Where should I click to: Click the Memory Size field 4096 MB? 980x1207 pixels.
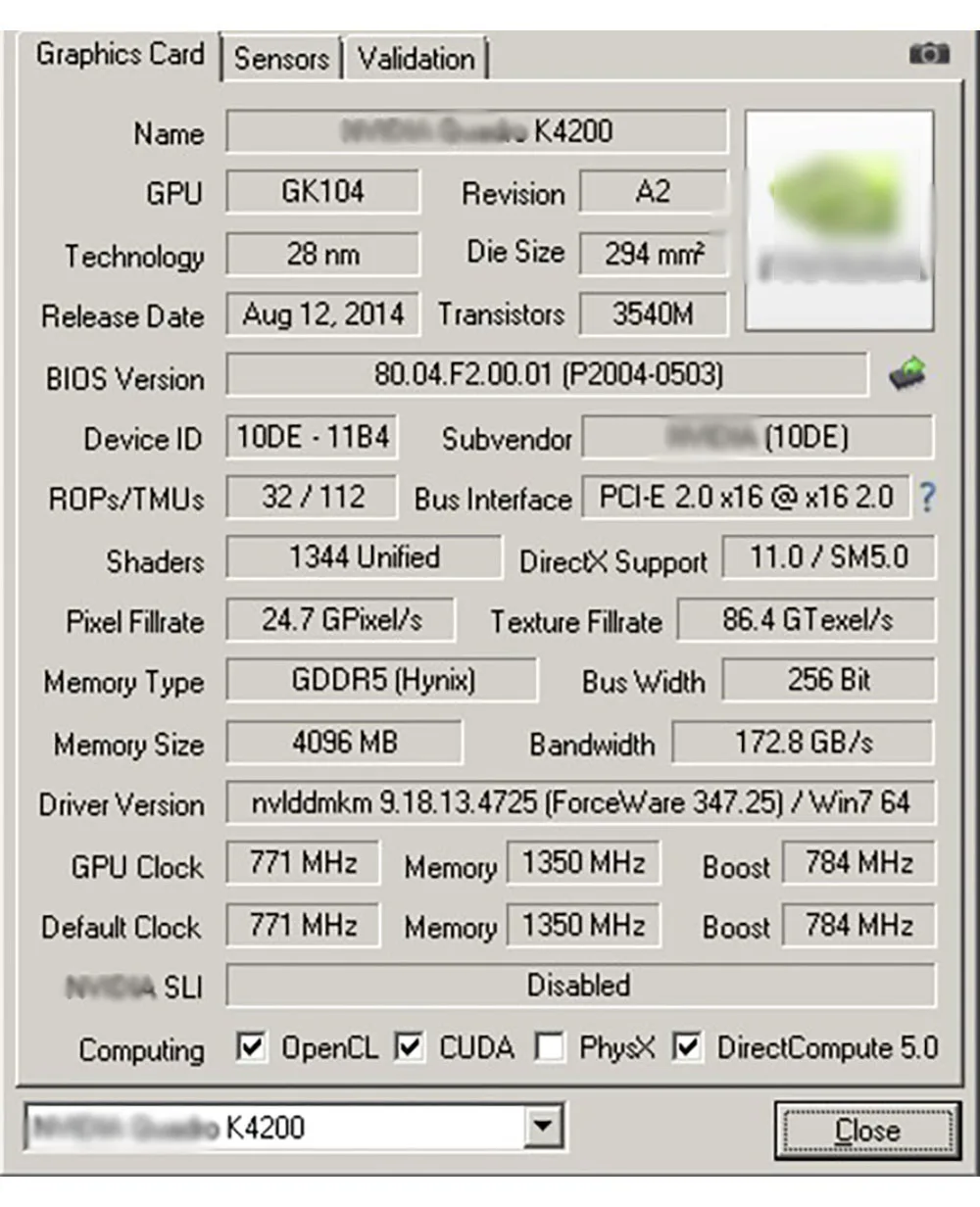tap(344, 742)
